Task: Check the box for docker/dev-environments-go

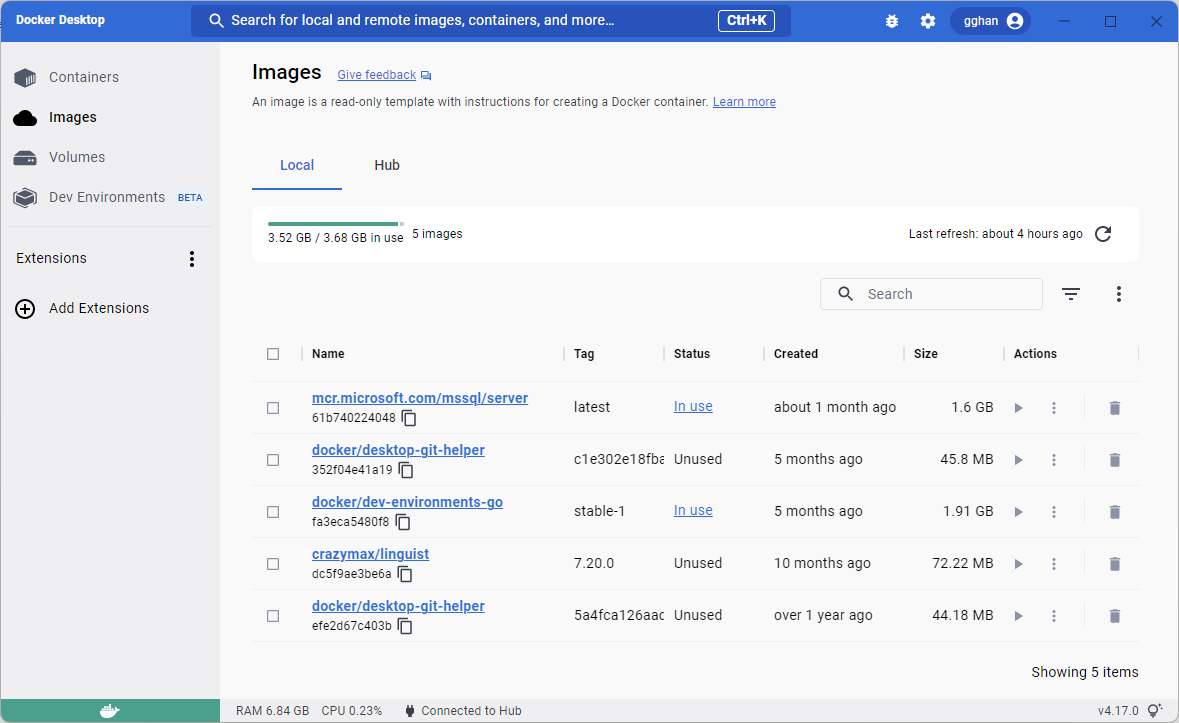Action: (x=273, y=512)
